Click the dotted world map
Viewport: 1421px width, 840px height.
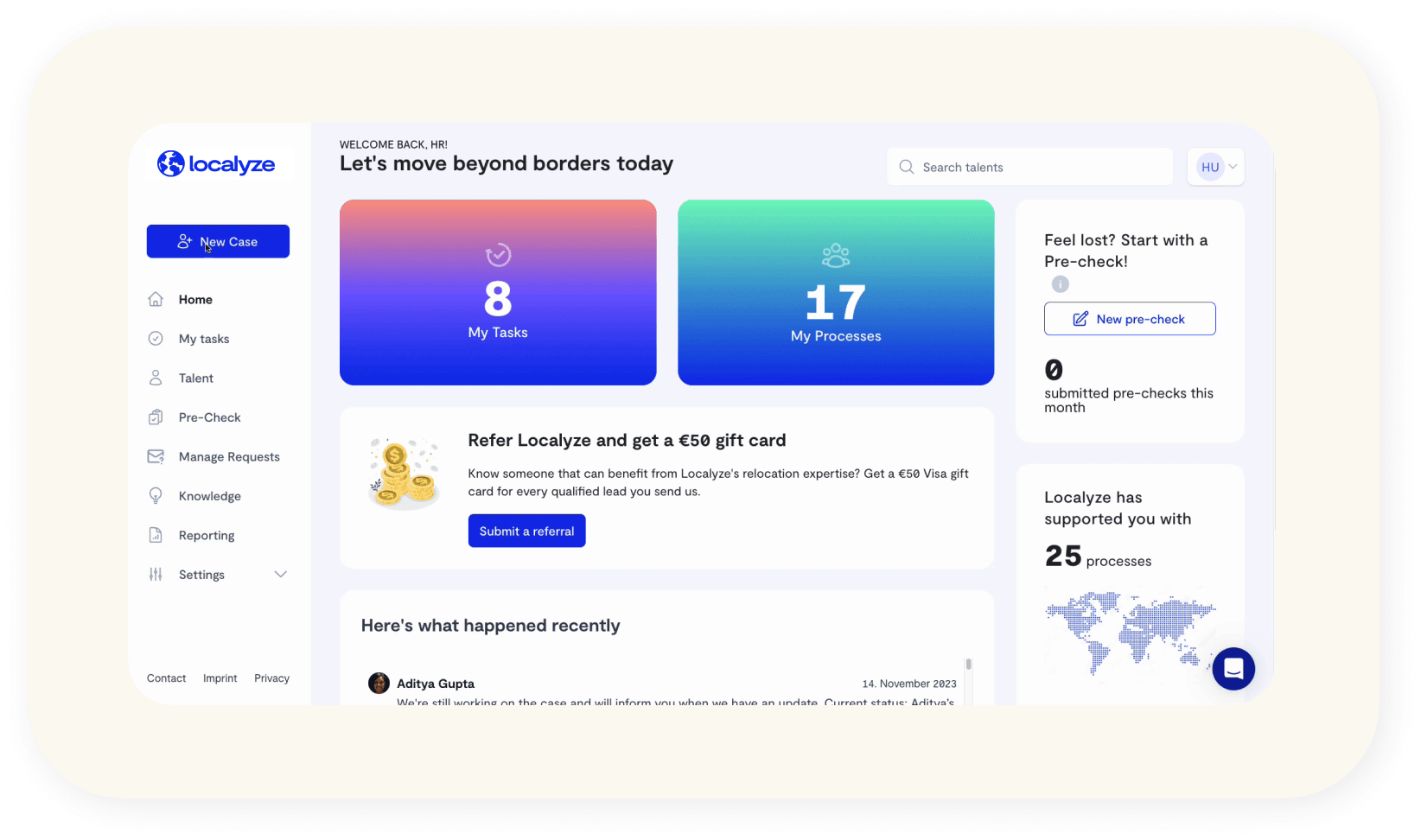click(x=1130, y=633)
